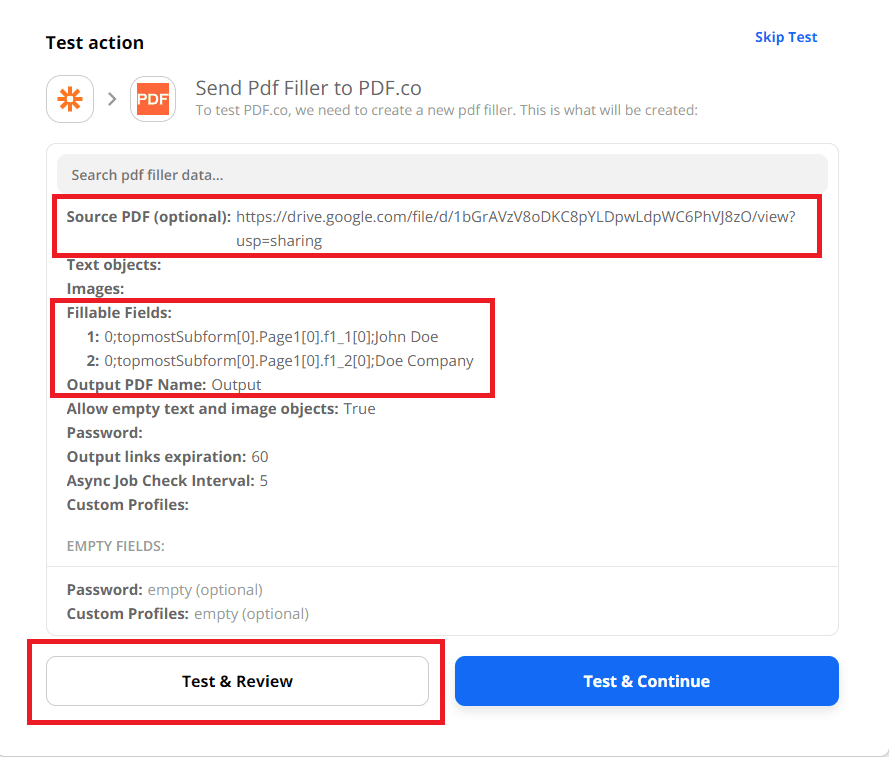This screenshot has width=889, height=757.
Task: Click the Output links expiration value 60
Action: pyautogui.click(x=259, y=457)
